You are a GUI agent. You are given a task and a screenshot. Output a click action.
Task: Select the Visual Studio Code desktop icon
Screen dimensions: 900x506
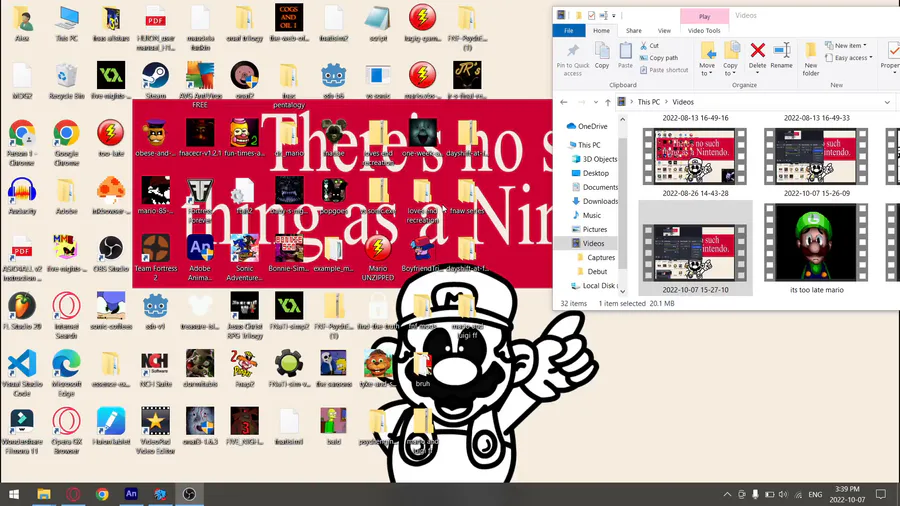coord(22,363)
